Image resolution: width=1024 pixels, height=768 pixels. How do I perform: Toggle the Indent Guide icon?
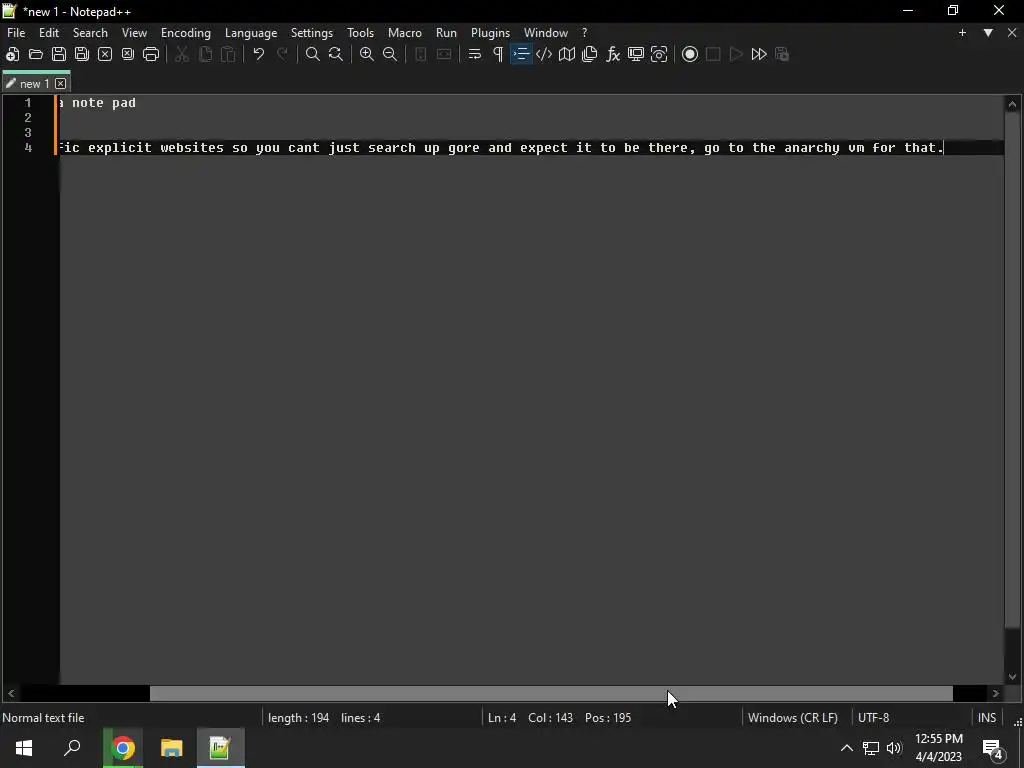[521, 54]
